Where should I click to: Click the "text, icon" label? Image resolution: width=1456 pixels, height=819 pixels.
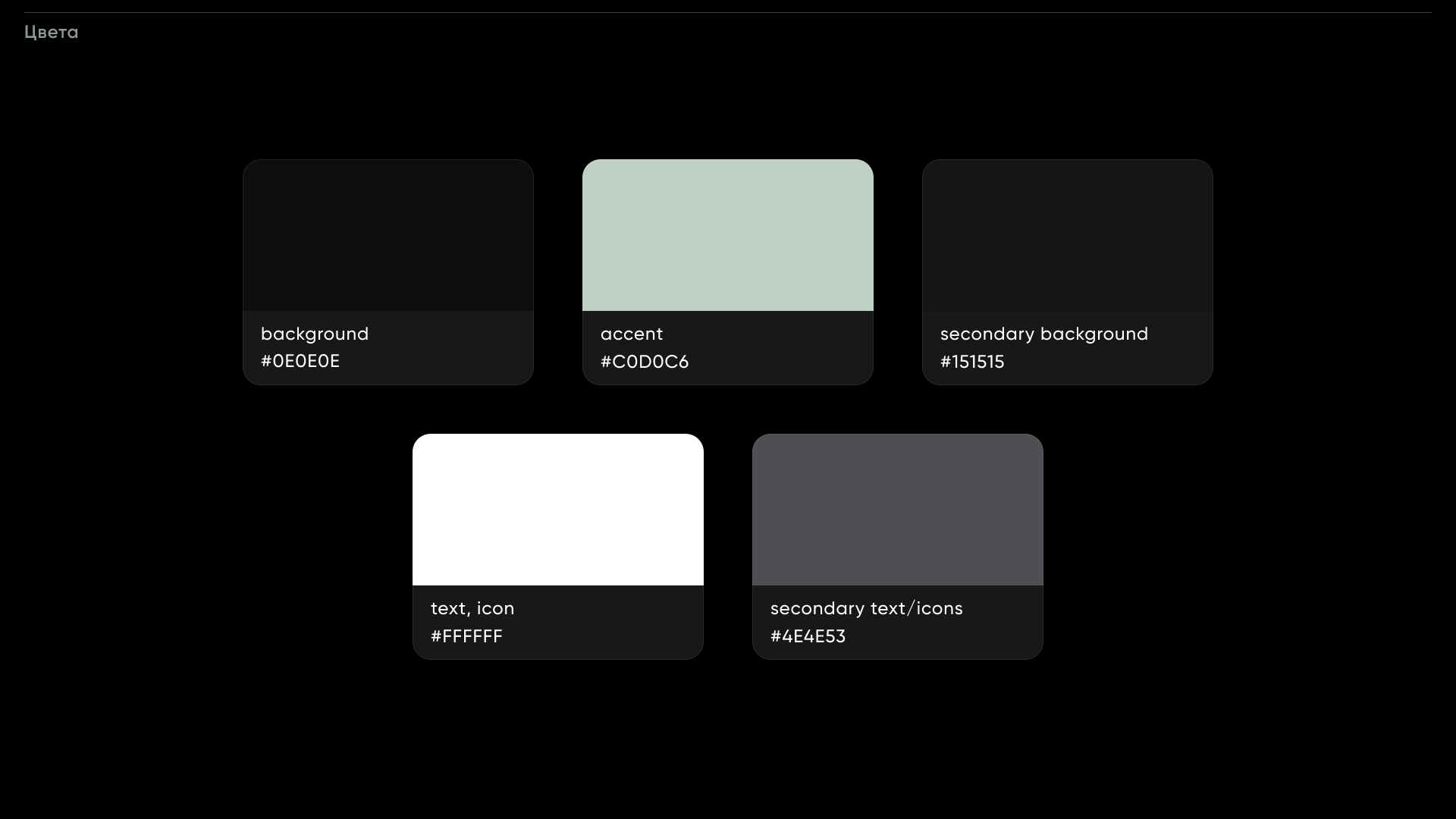tap(472, 608)
